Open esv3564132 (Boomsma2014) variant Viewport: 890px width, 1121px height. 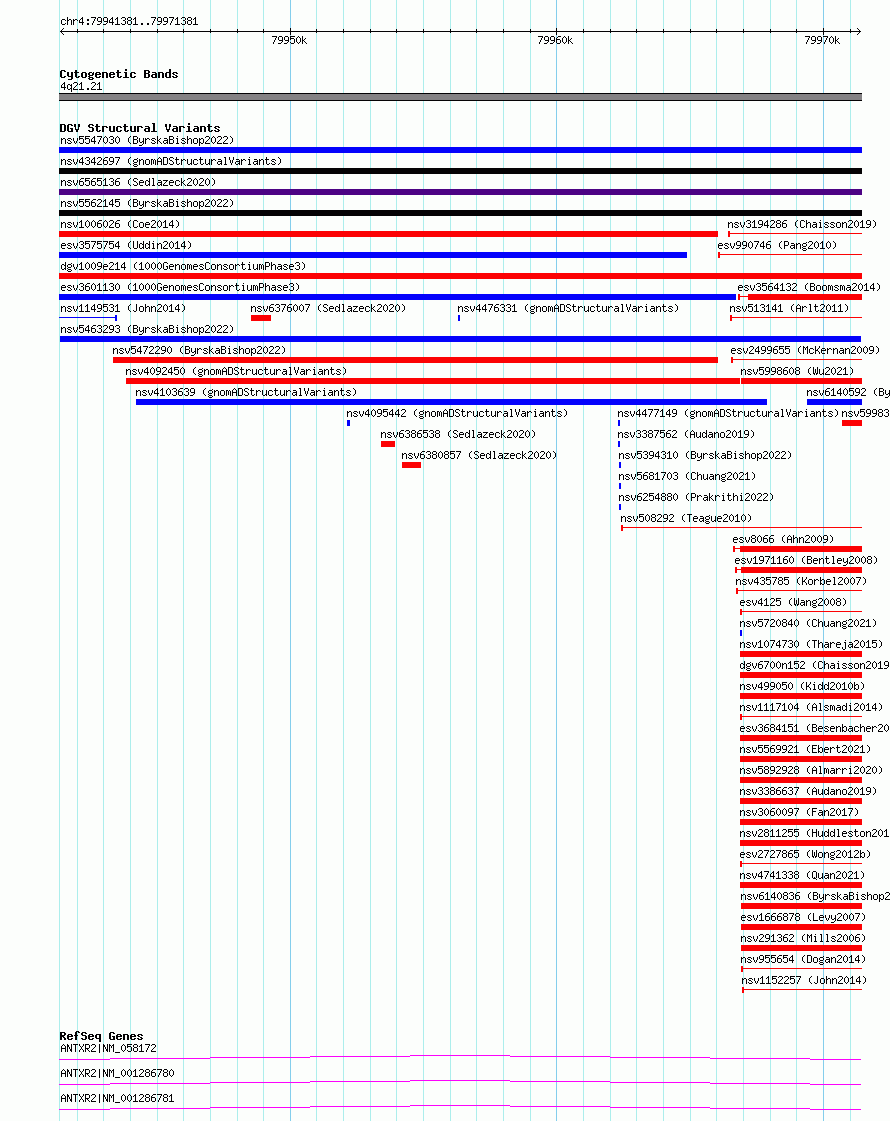[x=809, y=287]
